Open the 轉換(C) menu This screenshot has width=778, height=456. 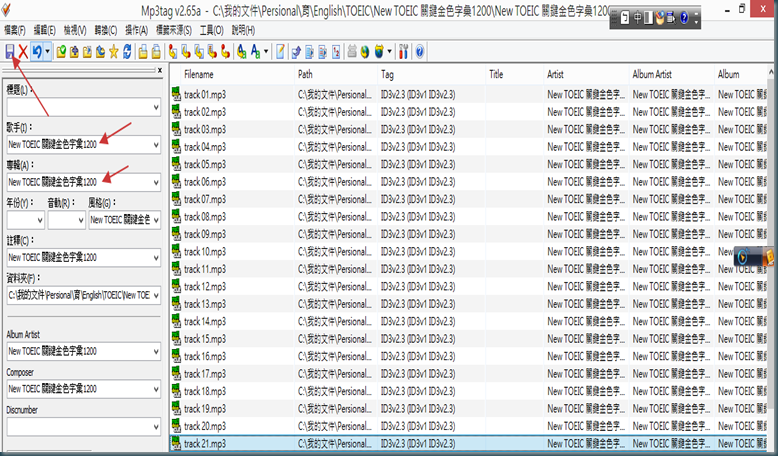[106, 30]
